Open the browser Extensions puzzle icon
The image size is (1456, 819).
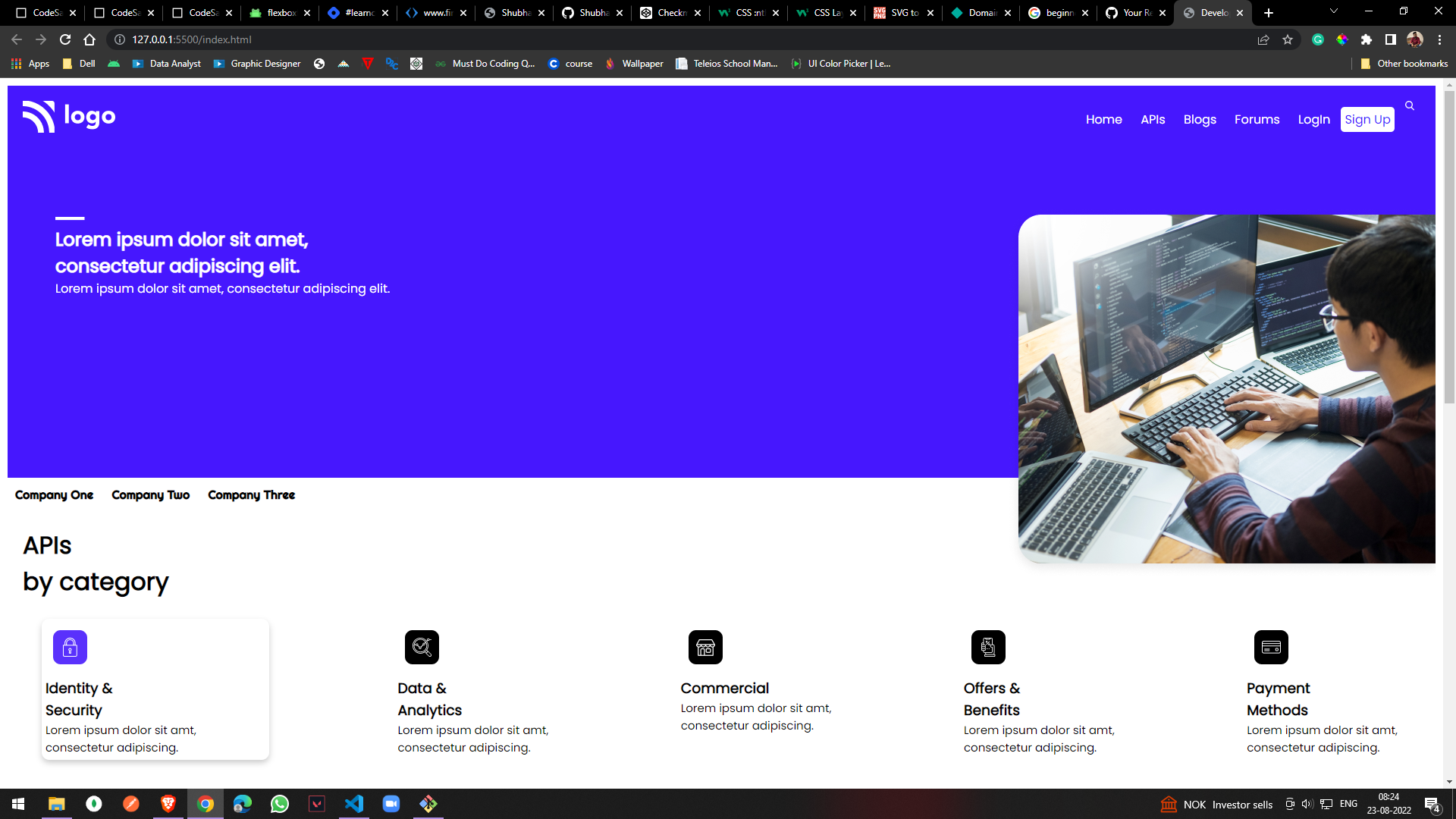click(1367, 39)
